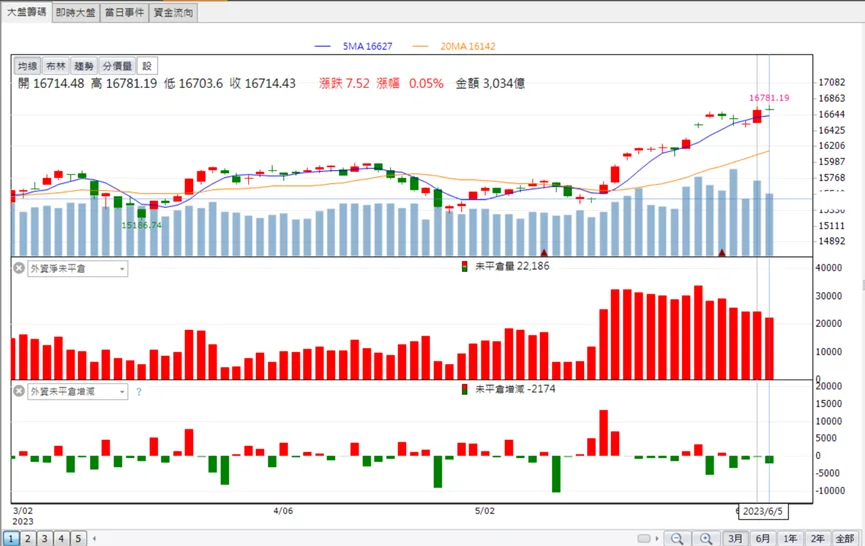Image resolution: width=865 pixels, height=546 pixels.
Task: Set chart range to 全部
Action: [x=845, y=538]
